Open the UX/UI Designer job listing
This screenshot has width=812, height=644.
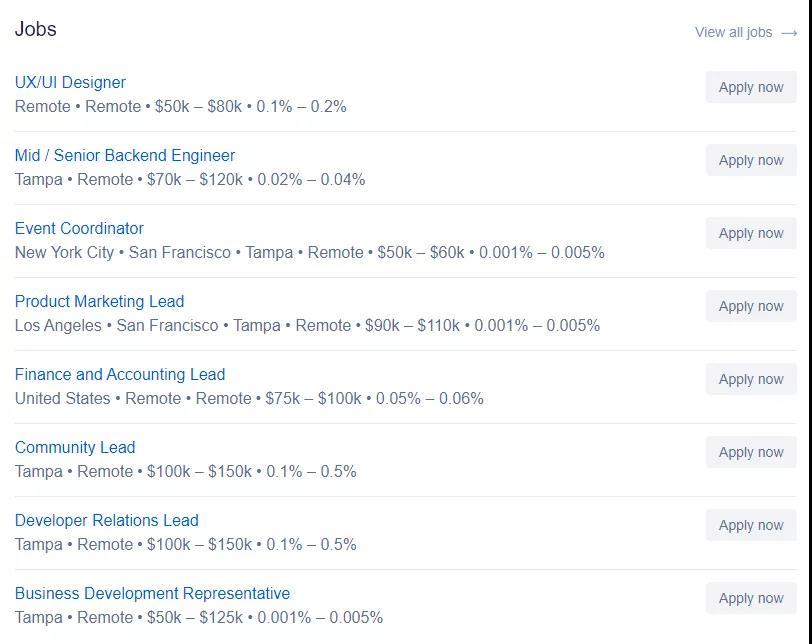tap(70, 82)
